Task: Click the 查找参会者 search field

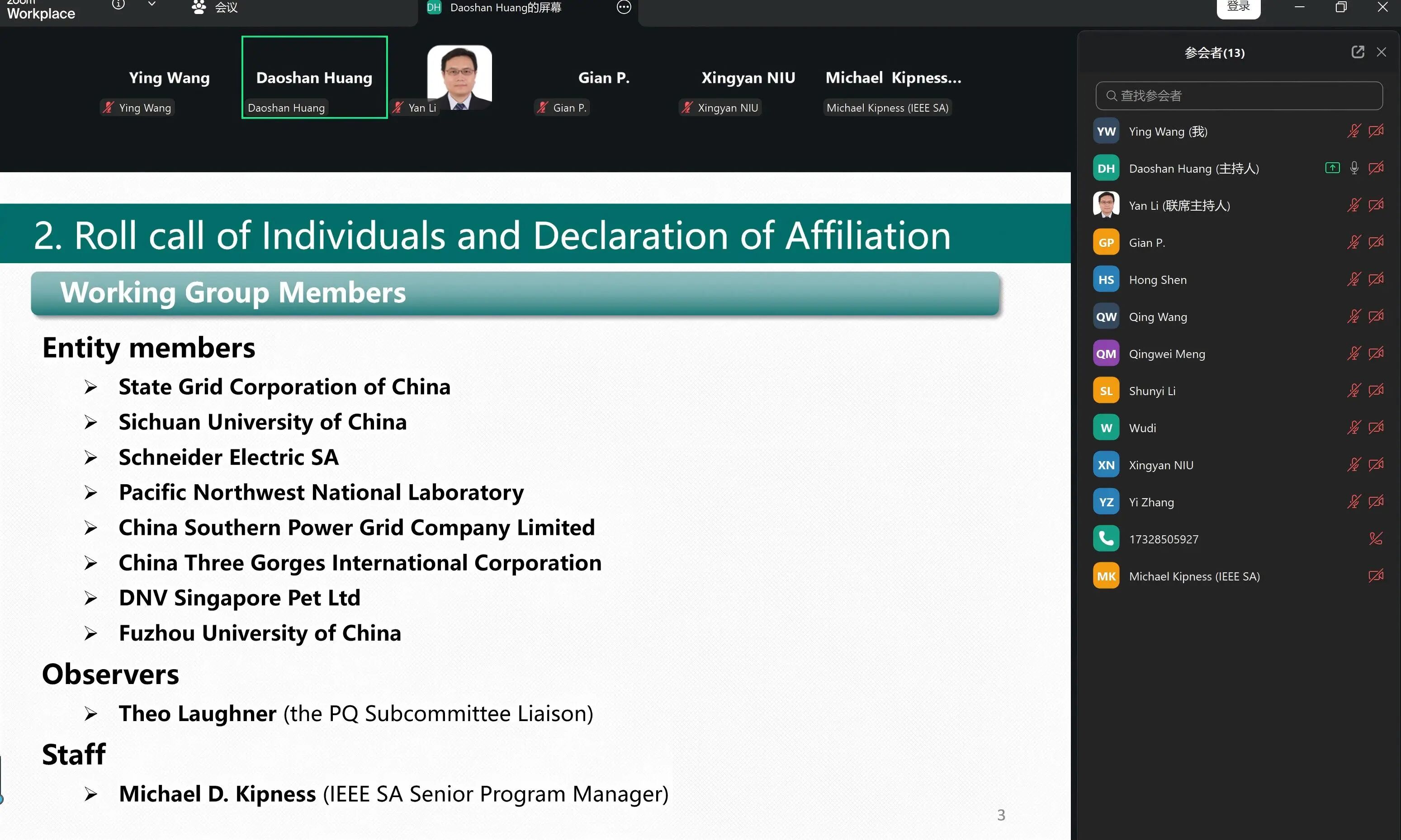Action: [x=1239, y=96]
